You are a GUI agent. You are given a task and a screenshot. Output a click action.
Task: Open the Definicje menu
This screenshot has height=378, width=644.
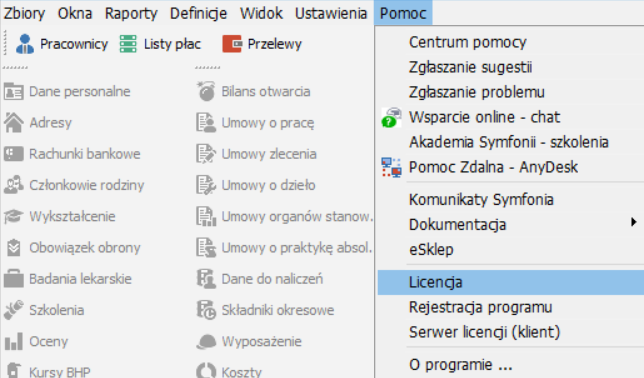click(x=198, y=13)
